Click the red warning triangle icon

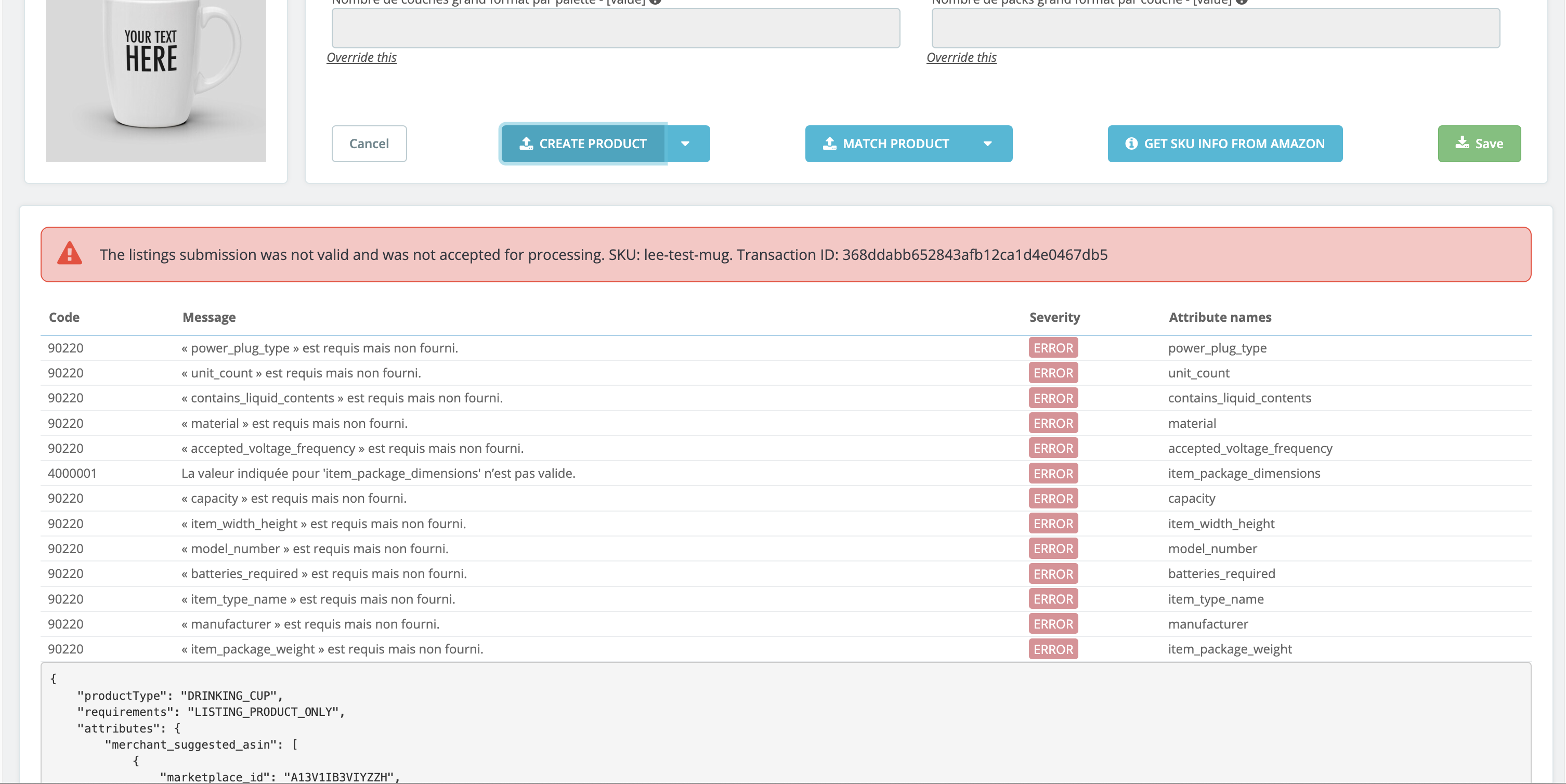click(69, 253)
